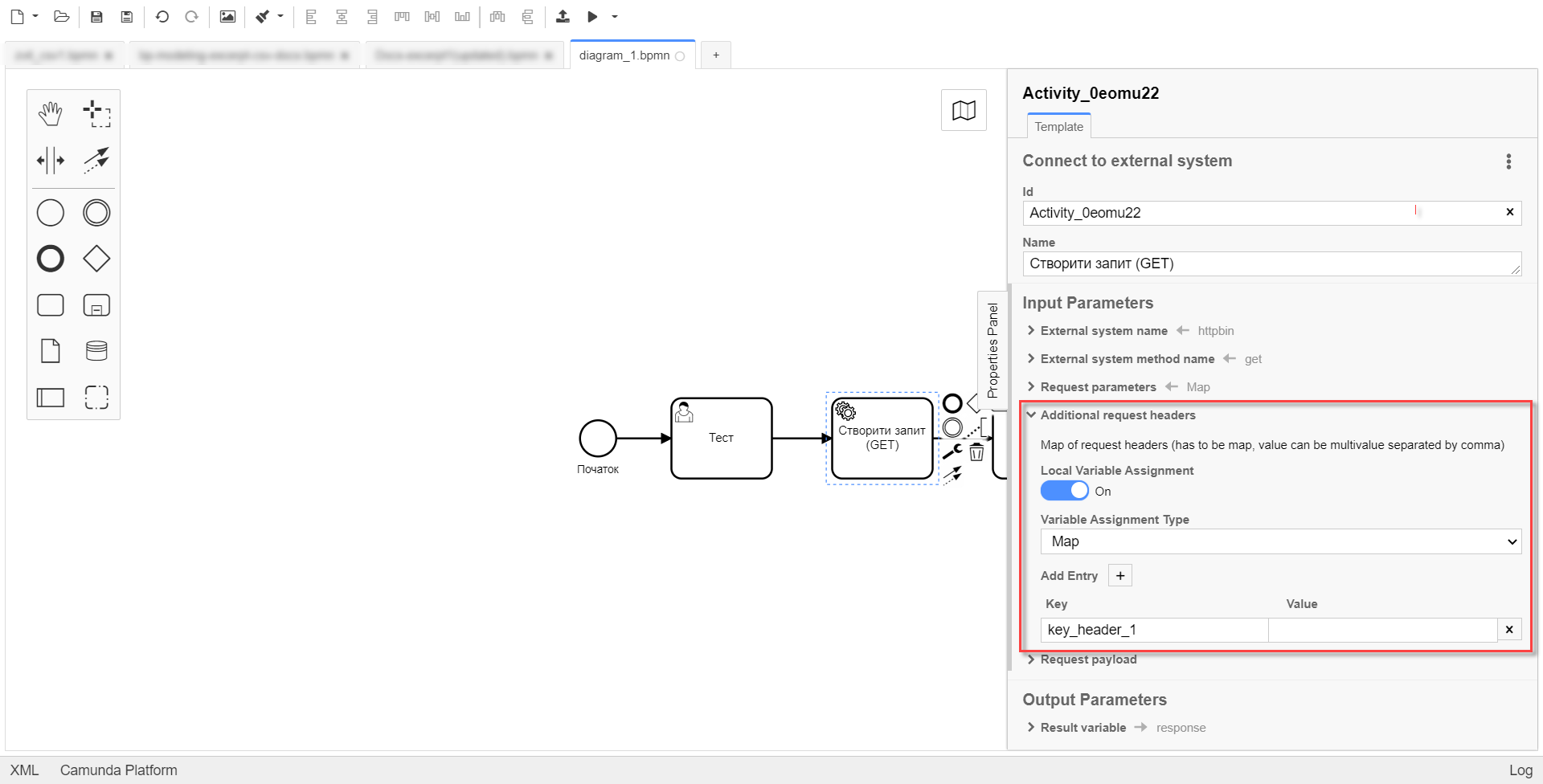Image resolution: width=1543 pixels, height=784 pixels.
Task: Switch to XML view
Action: pyautogui.click(x=24, y=770)
